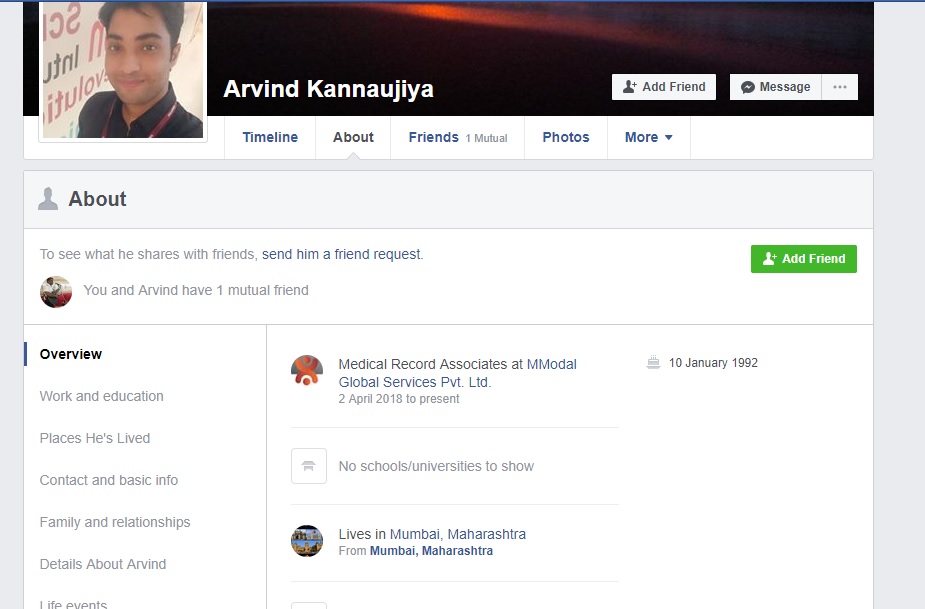Click '2 April 2018 to present' text
Image resolution: width=925 pixels, height=609 pixels.
click(399, 399)
